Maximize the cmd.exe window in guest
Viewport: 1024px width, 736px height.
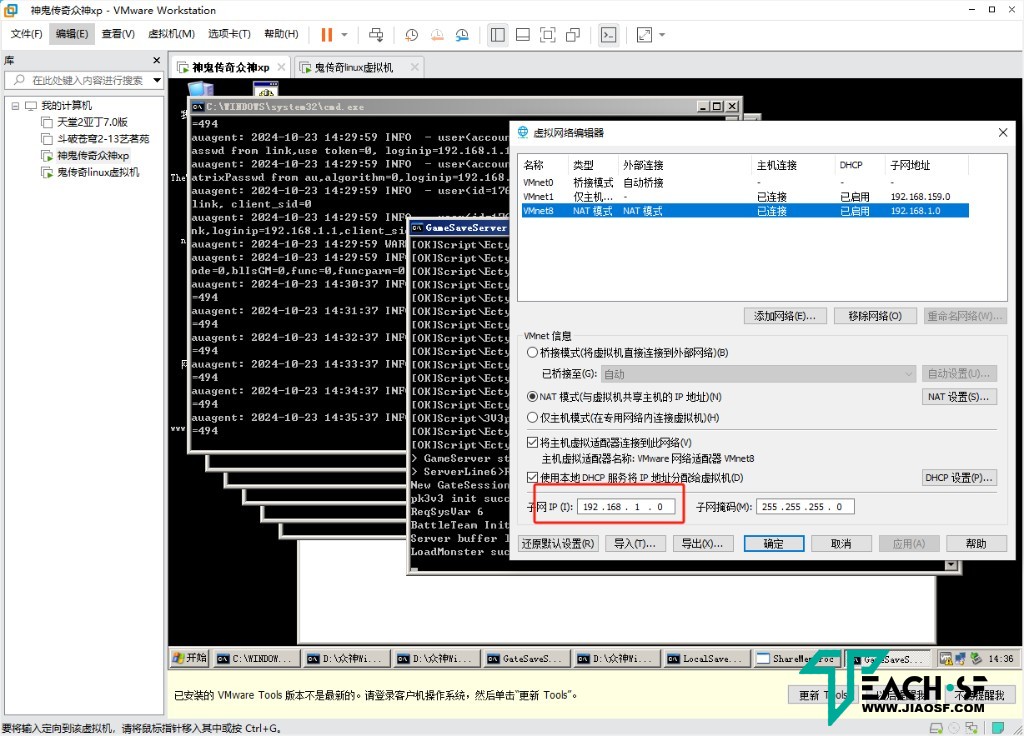[x=718, y=106]
